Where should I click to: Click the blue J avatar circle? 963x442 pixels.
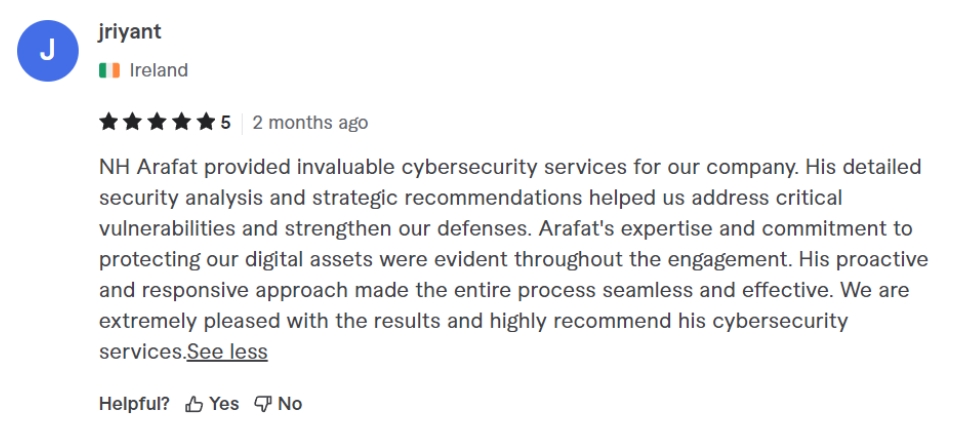pos(48,51)
